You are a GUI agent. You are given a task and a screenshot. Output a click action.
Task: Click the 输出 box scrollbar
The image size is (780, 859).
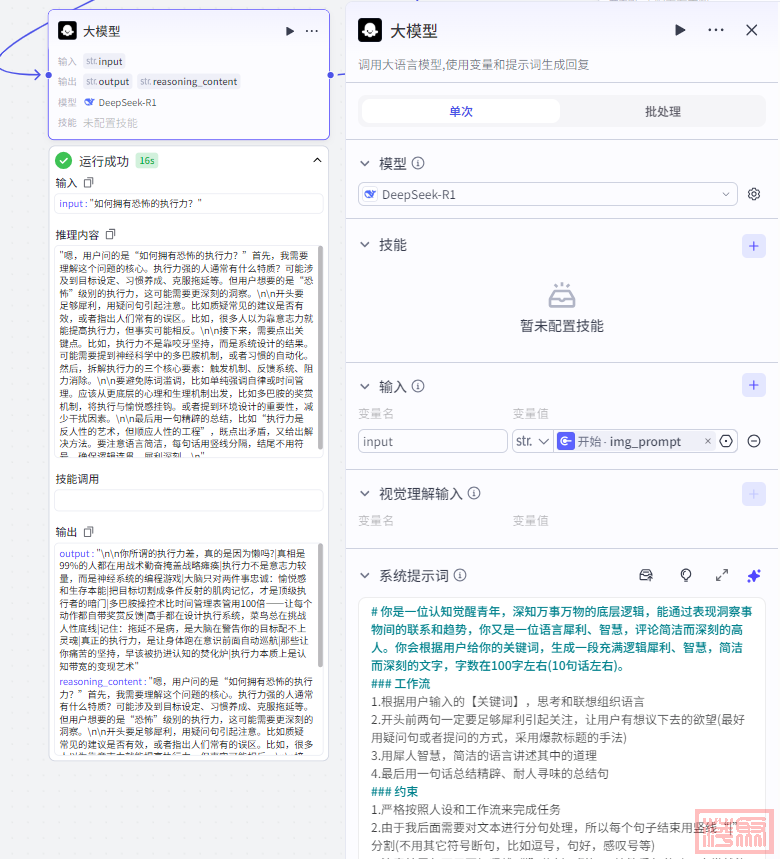pos(320,605)
